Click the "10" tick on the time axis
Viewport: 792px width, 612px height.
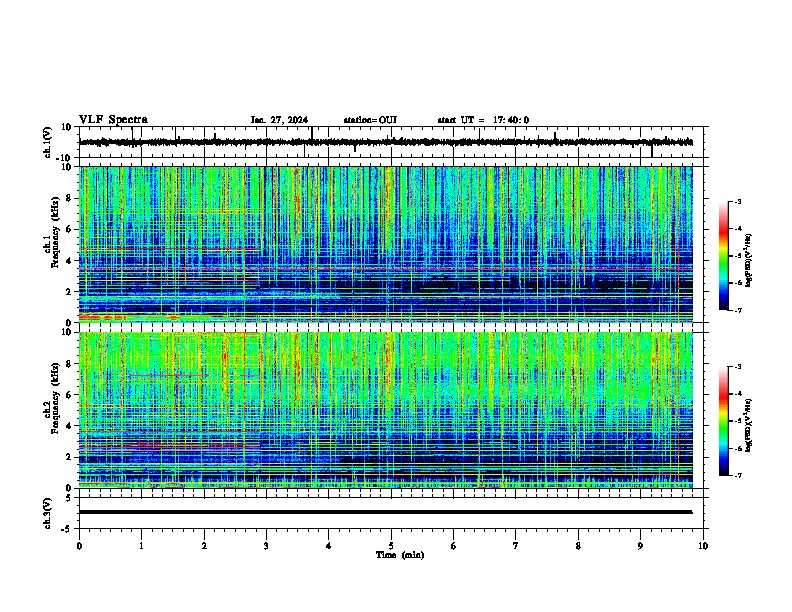pyautogui.click(x=703, y=546)
